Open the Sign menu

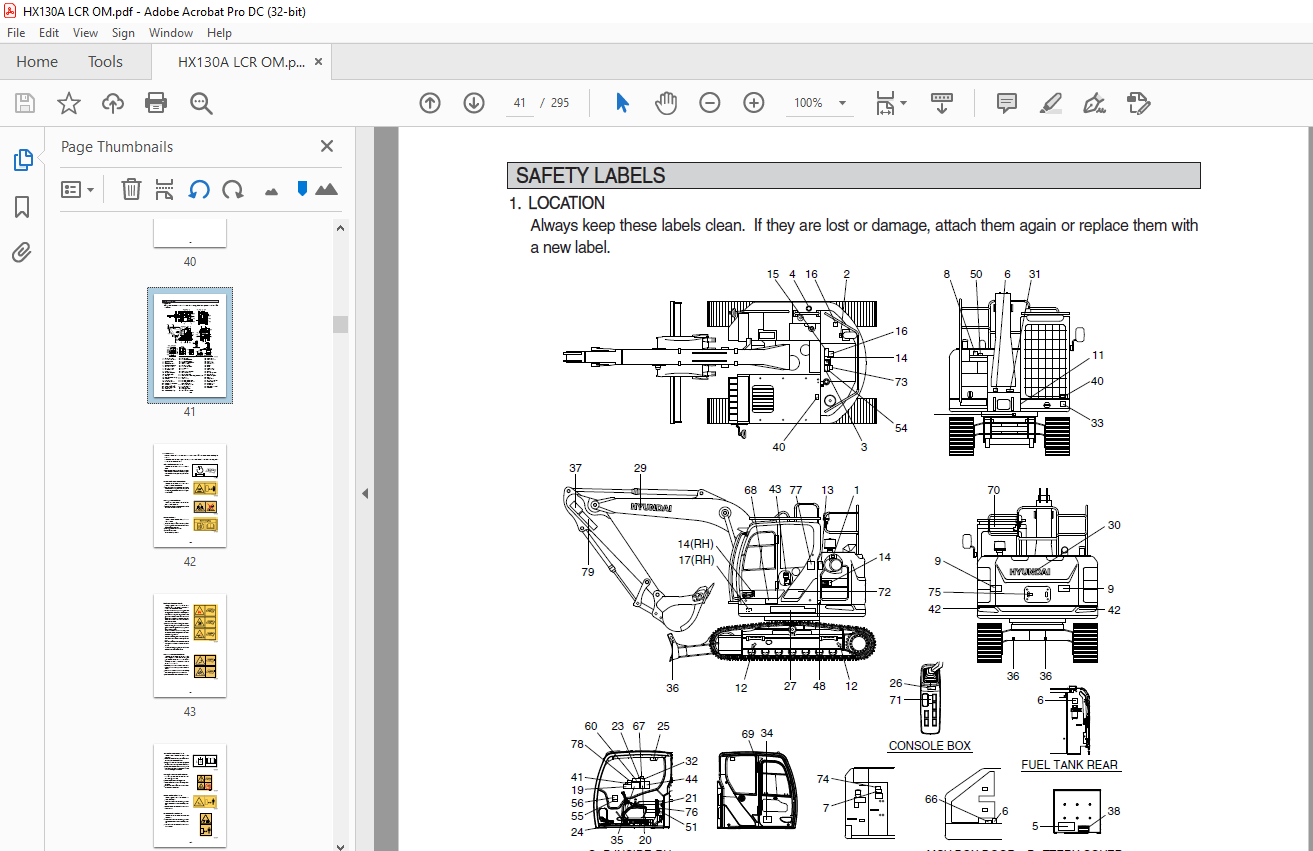coord(123,33)
